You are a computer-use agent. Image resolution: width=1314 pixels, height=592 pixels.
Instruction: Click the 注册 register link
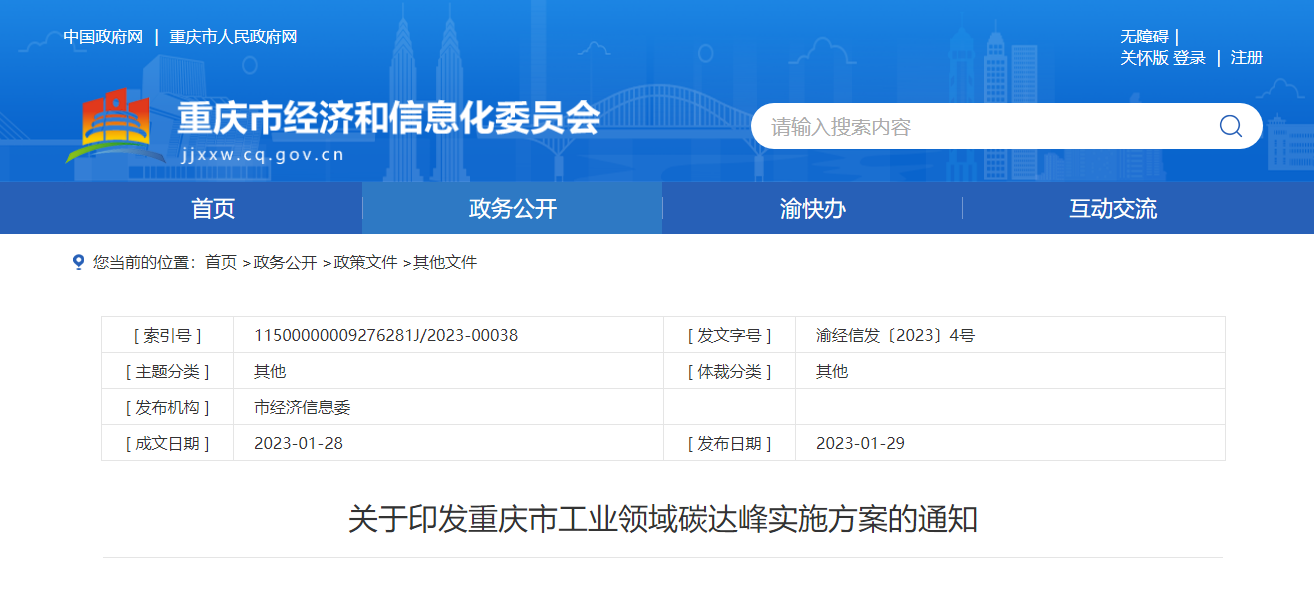(x=1246, y=58)
